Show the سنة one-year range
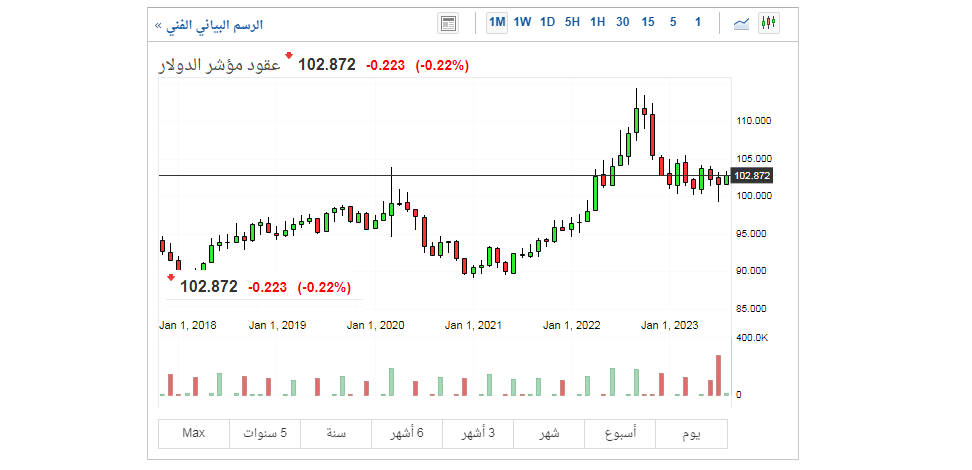The height and width of the screenshot is (470, 972). pos(336,433)
